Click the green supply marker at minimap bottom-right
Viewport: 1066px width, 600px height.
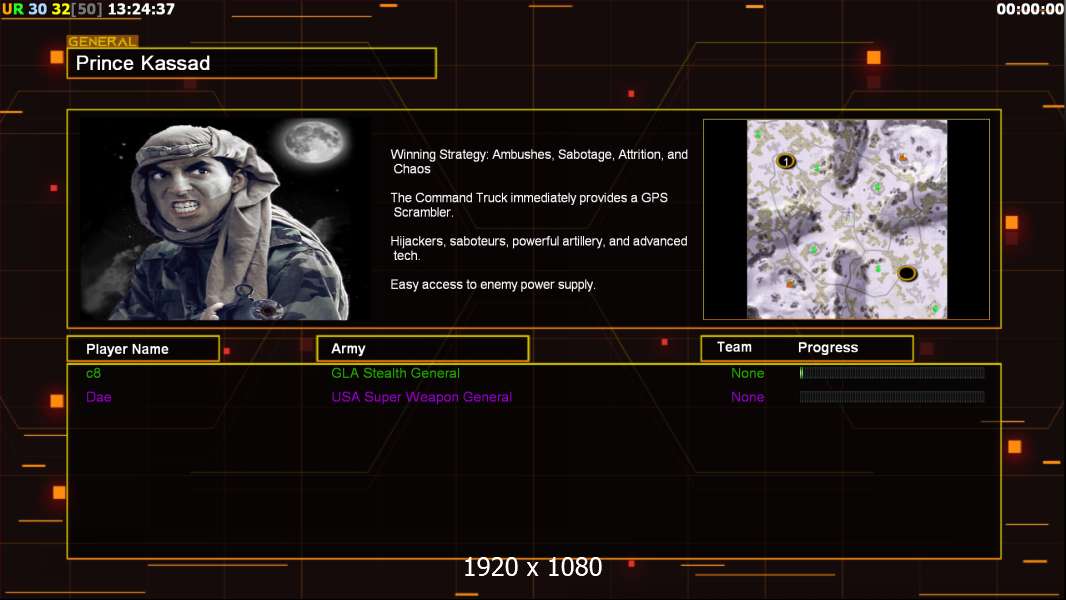pyautogui.click(x=935, y=309)
